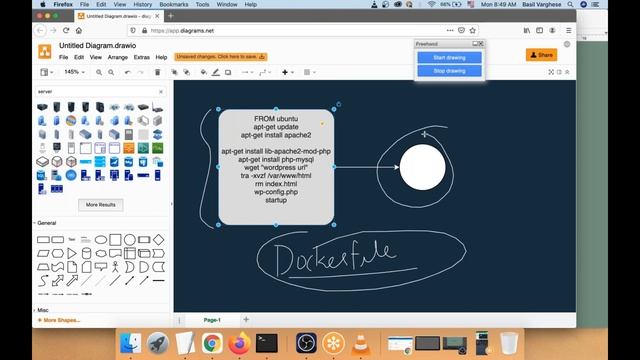Clear the server search field

(x=161, y=92)
